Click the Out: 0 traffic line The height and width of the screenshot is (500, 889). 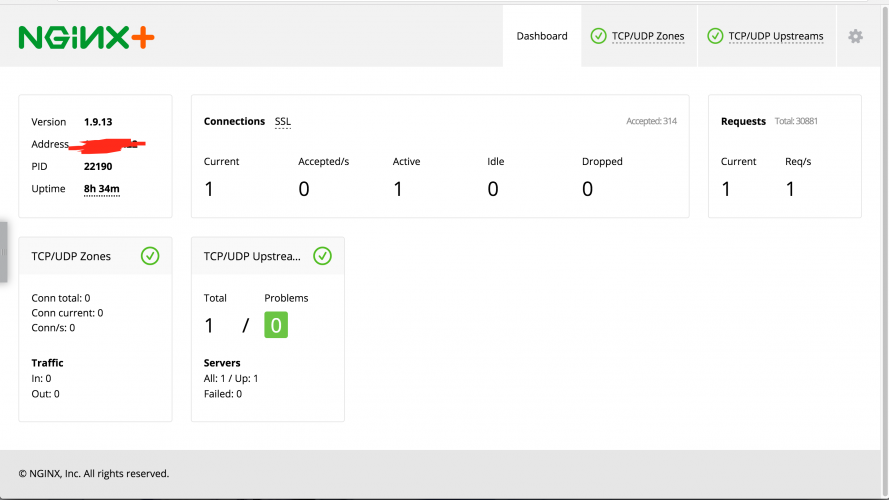[x=45, y=394]
